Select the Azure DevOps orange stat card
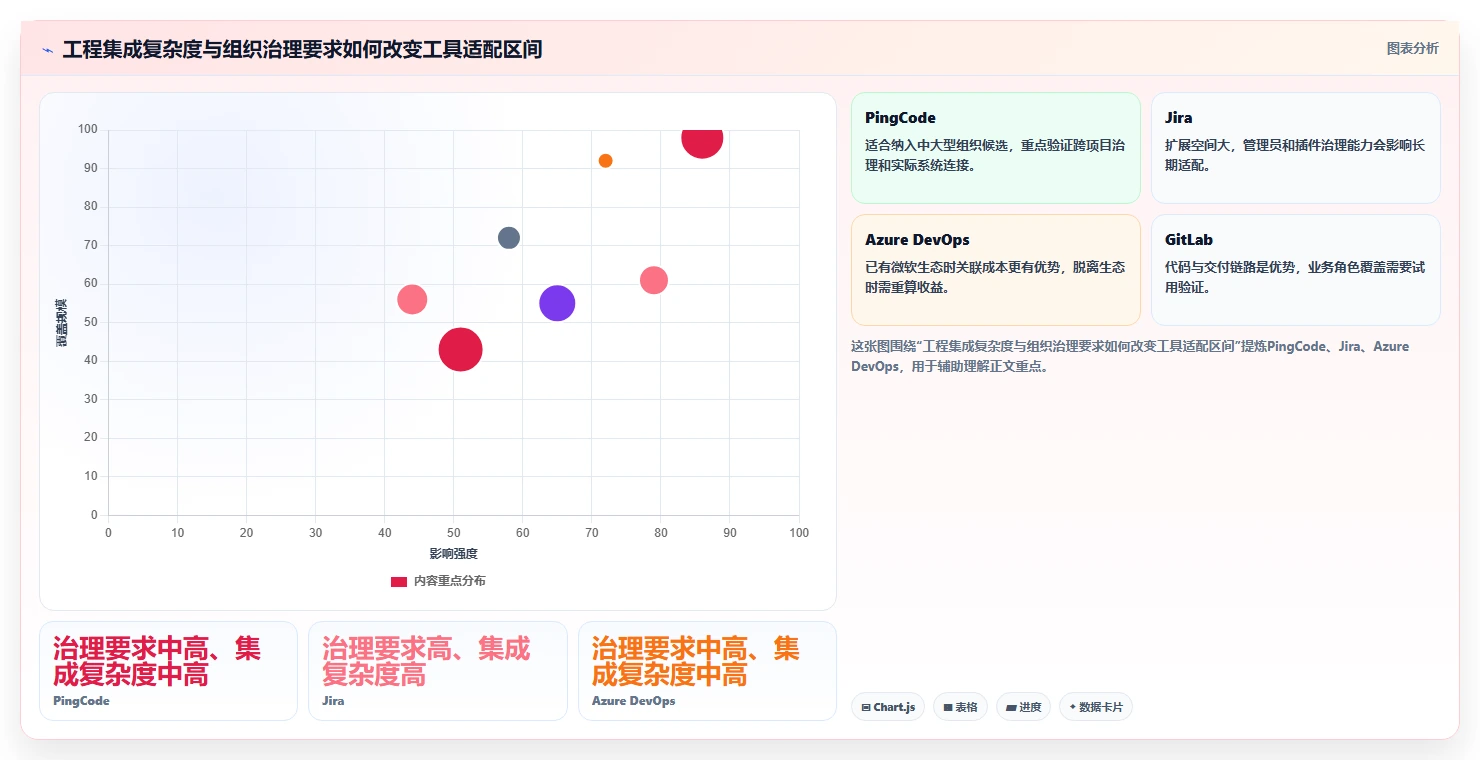1480x760 pixels. pyautogui.click(x=707, y=671)
